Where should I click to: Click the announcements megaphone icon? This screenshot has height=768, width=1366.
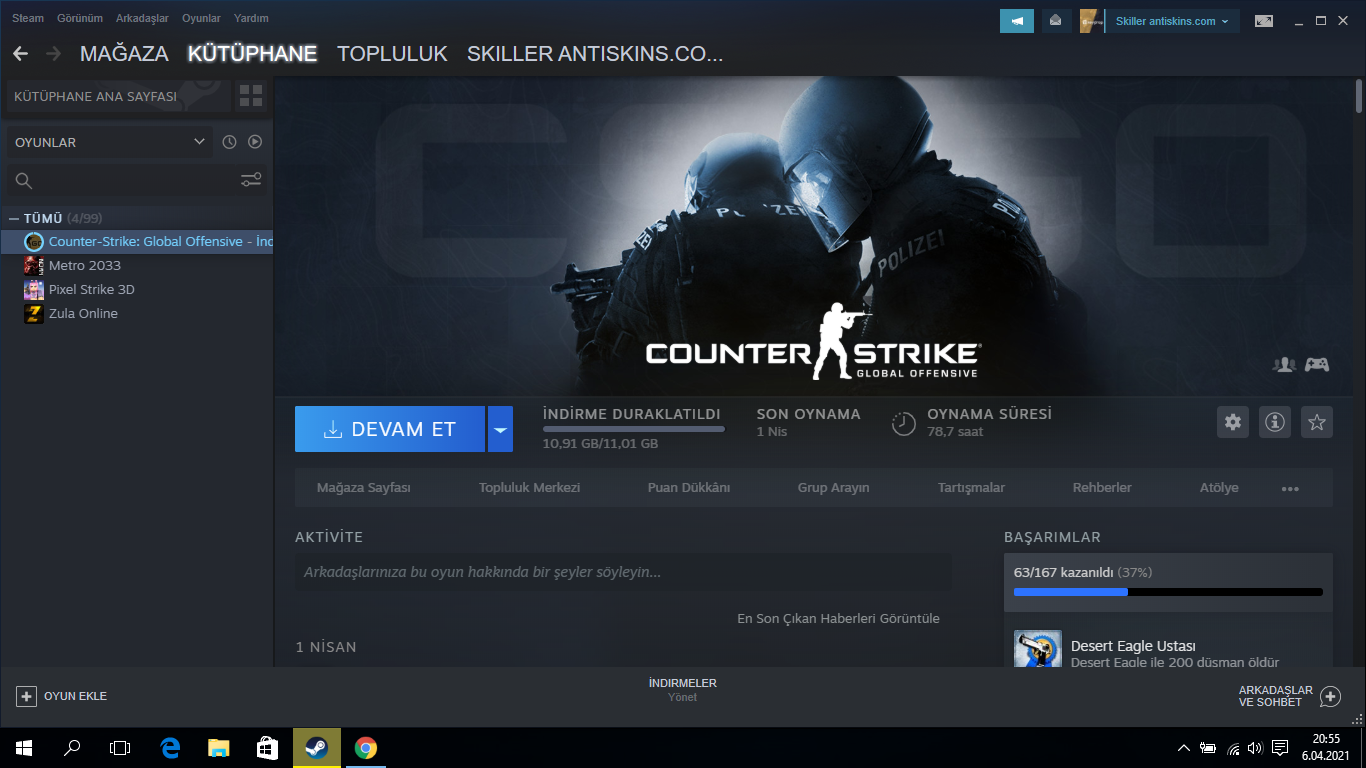pyautogui.click(x=1017, y=21)
